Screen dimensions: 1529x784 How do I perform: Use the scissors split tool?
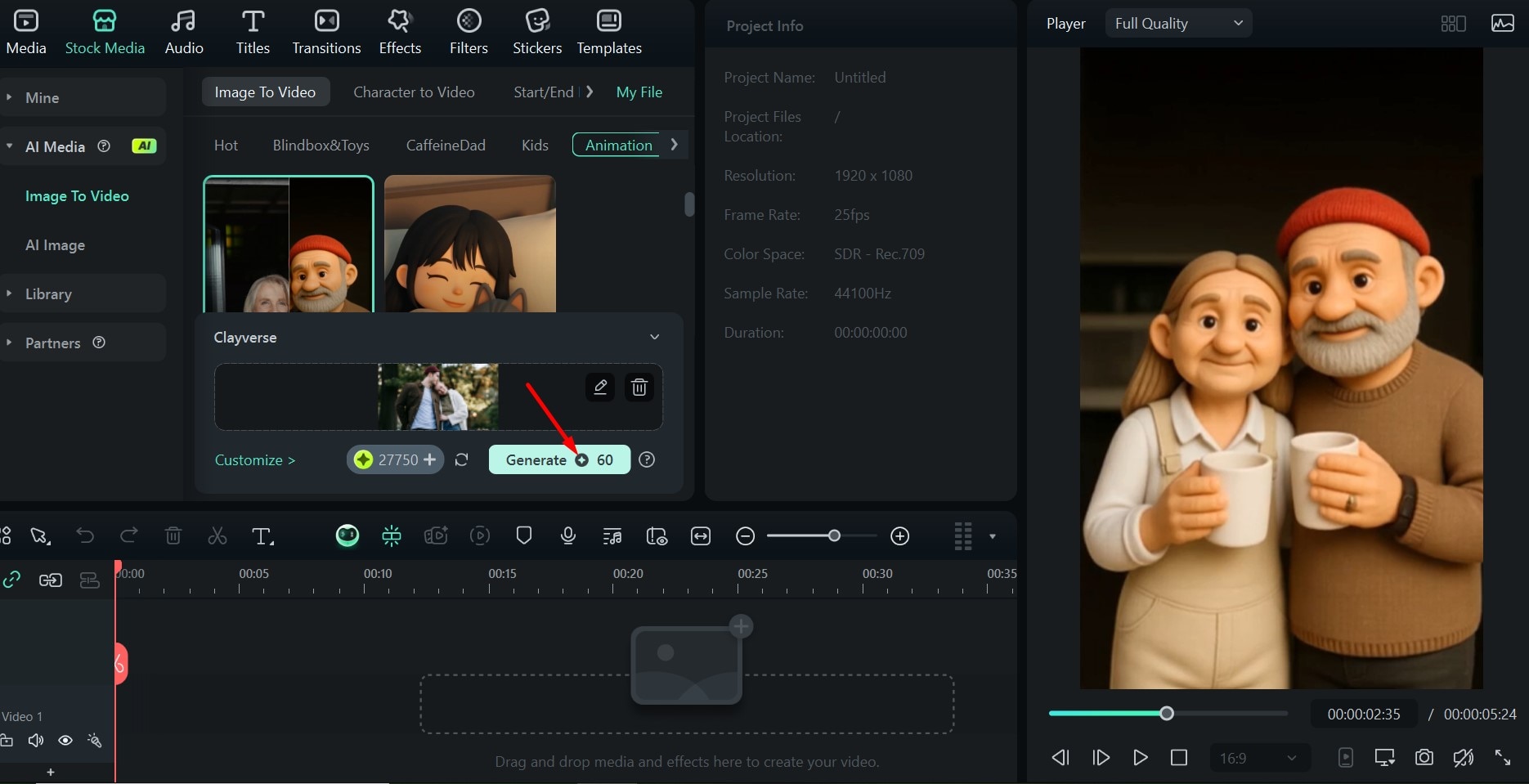point(217,535)
